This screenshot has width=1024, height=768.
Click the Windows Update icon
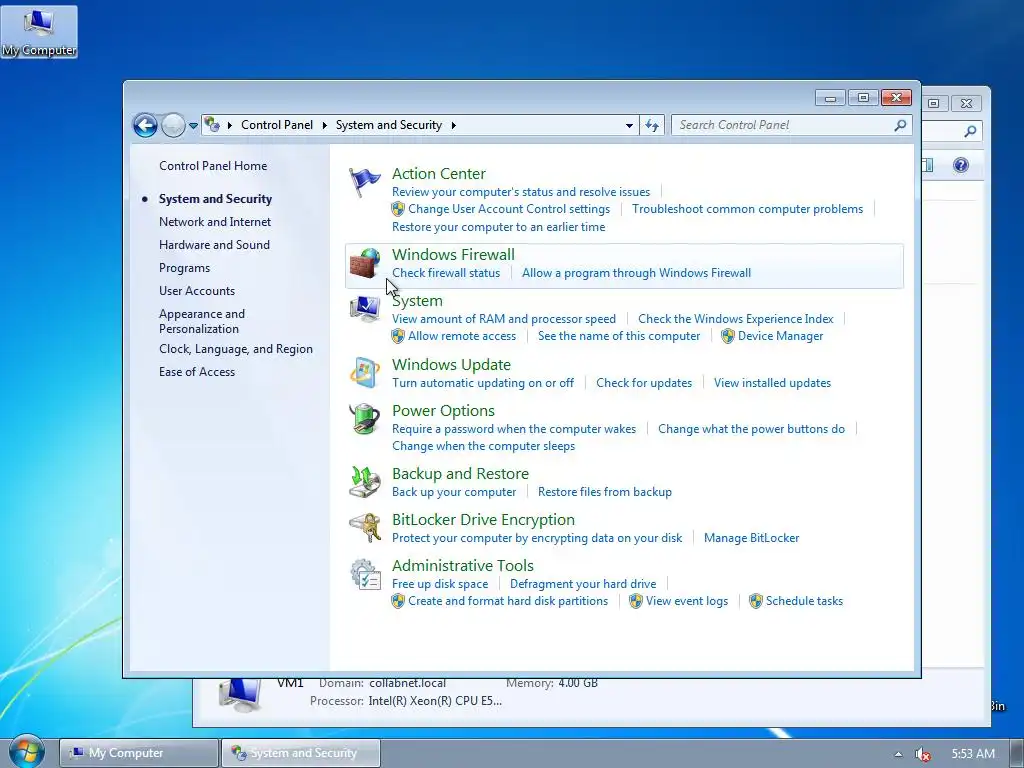[x=364, y=373]
